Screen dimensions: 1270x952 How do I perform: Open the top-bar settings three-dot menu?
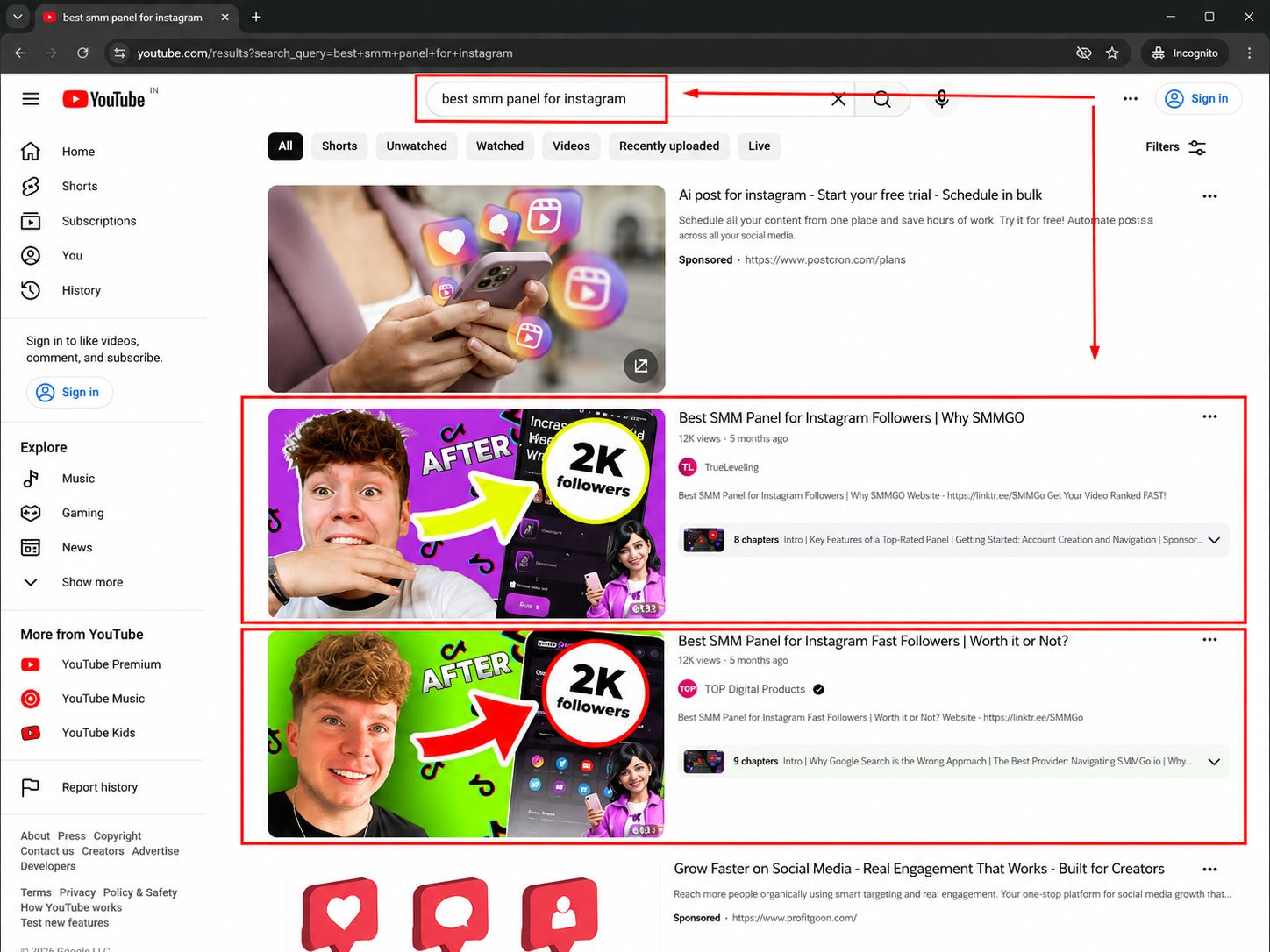[1131, 99]
